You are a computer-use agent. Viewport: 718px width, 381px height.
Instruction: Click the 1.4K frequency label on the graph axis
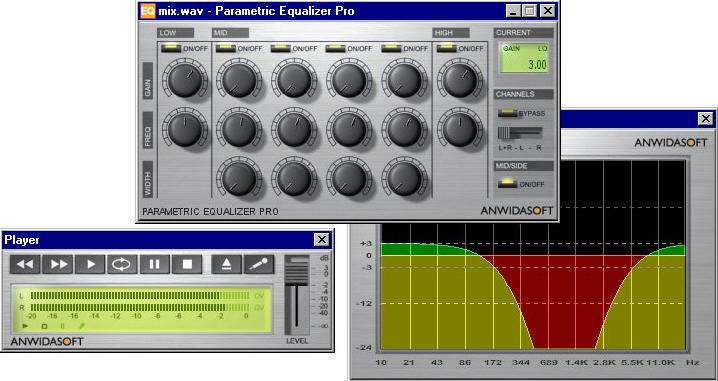click(x=576, y=362)
